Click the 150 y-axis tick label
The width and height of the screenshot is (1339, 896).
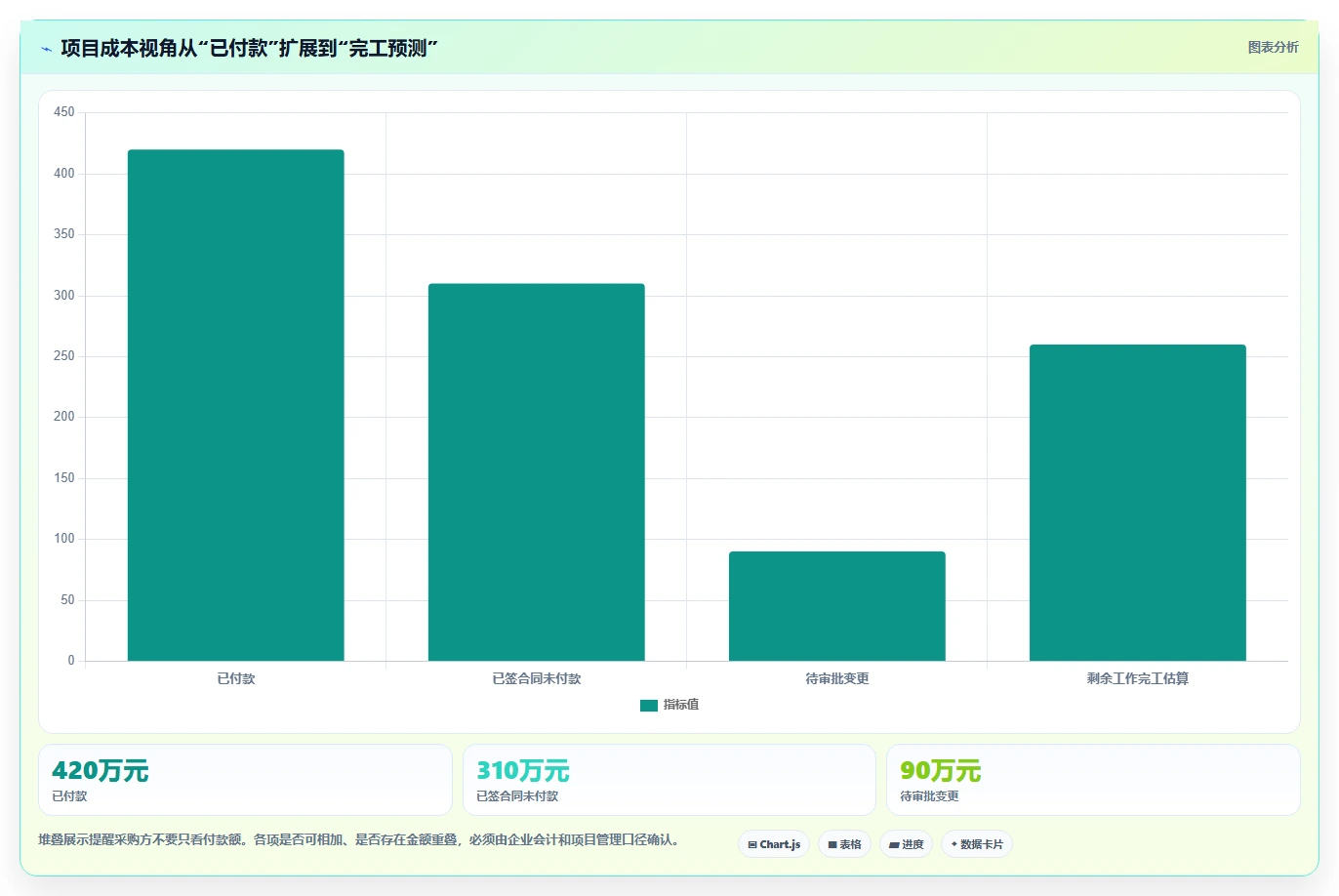pyautogui.click(x=64, y=478)
